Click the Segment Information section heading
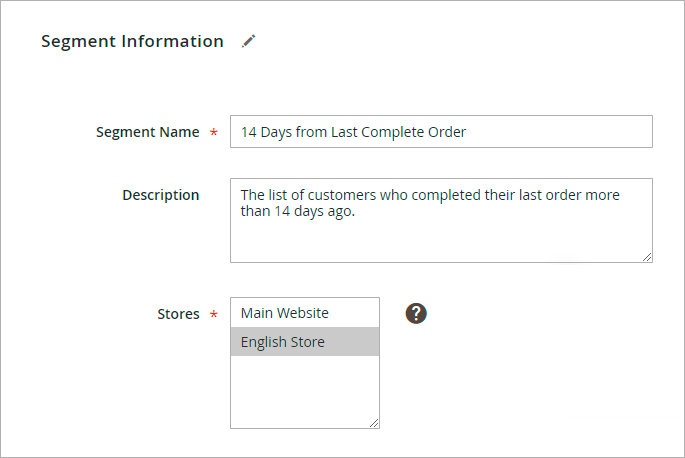Viewport: 685px width, 458px height. pyautogui.click(x=132, y=41)
